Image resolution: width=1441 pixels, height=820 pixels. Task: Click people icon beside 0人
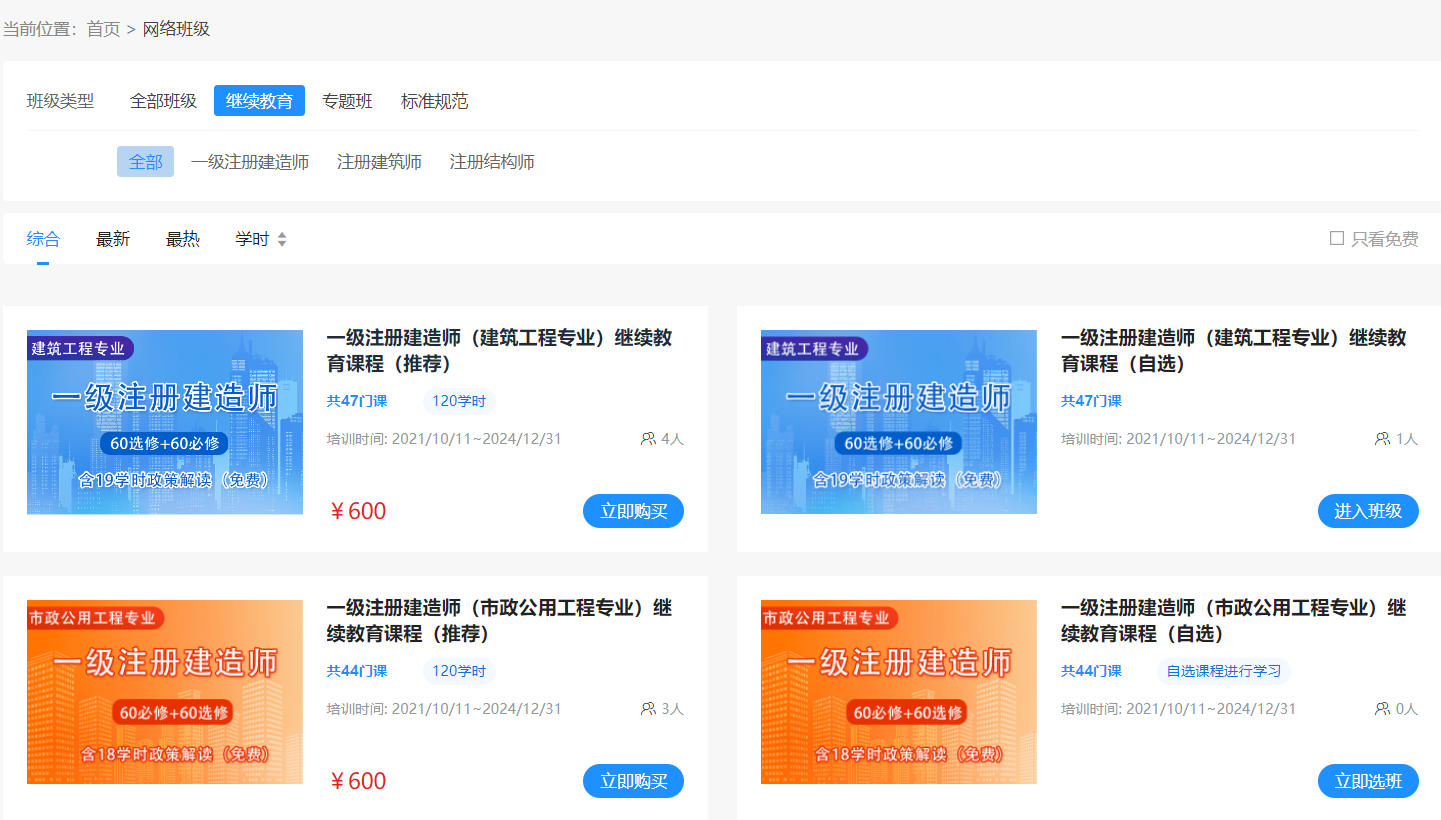[x=1383, y=709]
